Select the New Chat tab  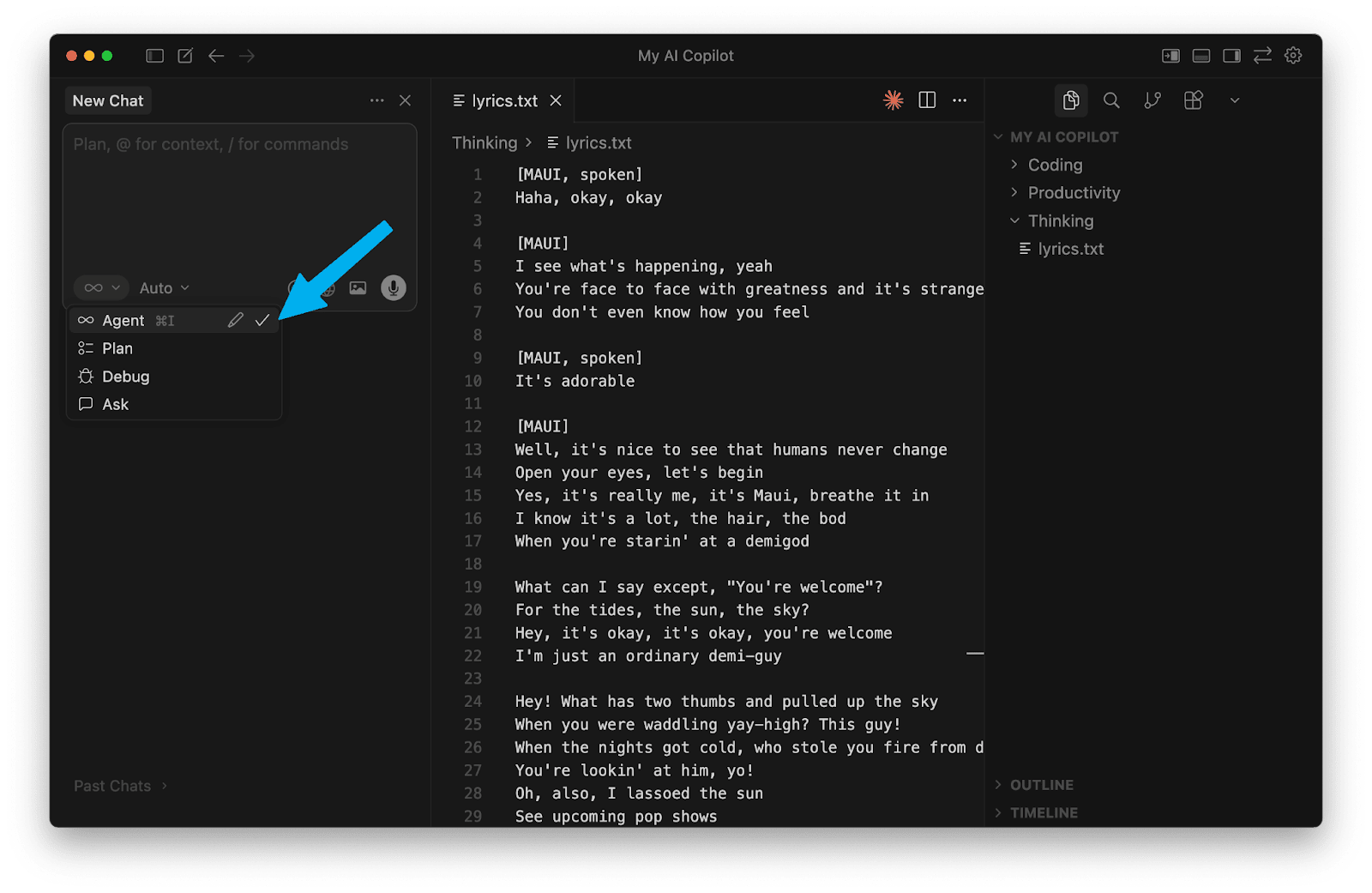pos(108,100)
